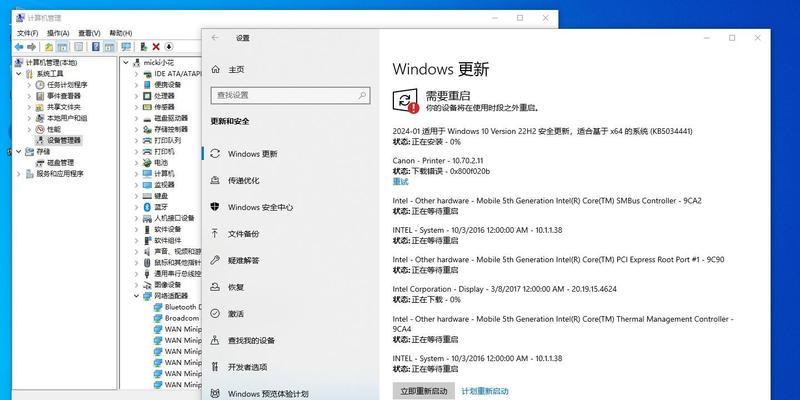Go to 传递优化 in Settings sidebar

[244, 181]
